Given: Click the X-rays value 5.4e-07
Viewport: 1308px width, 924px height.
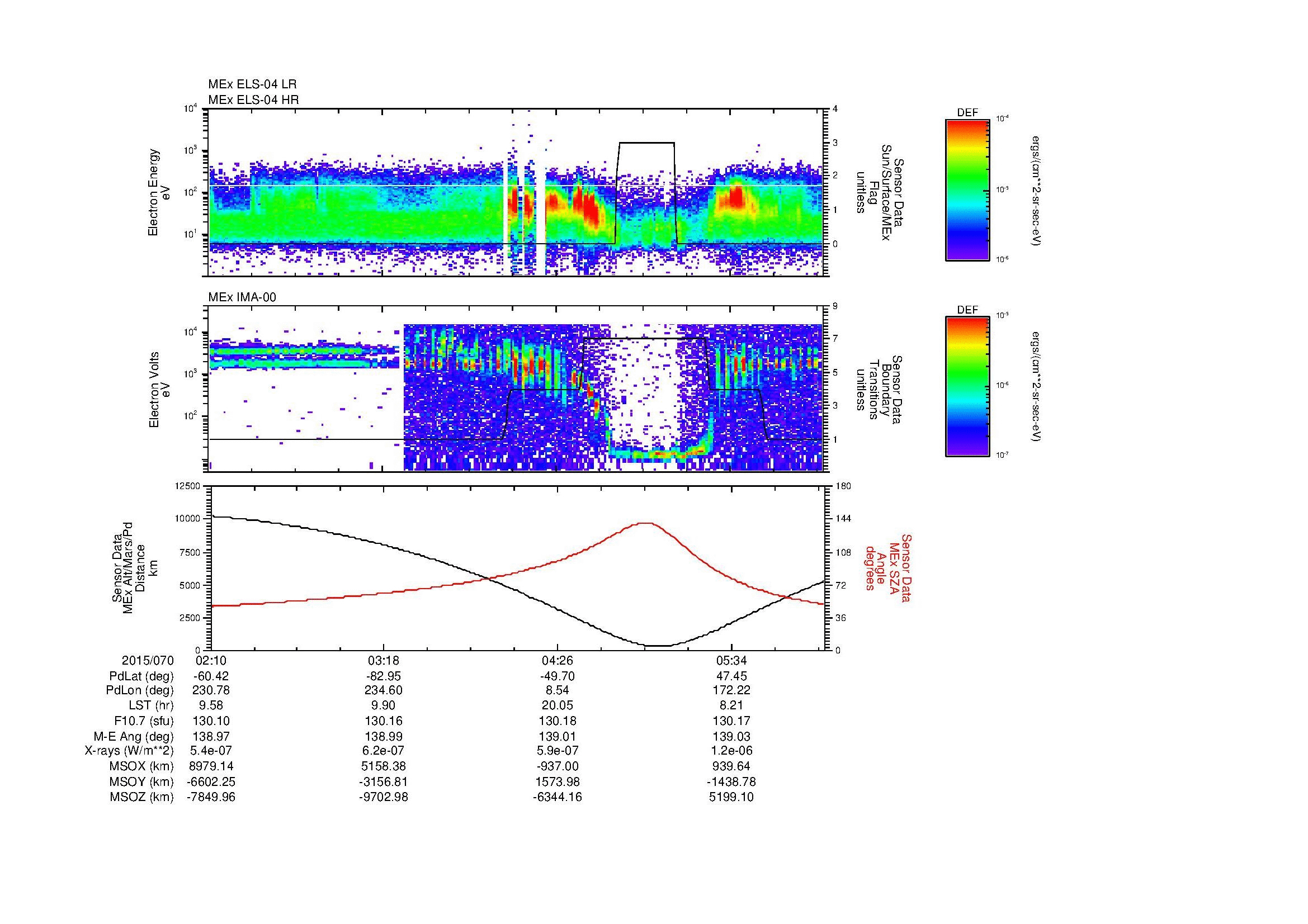Looking at the screenshot, I should point(211,751).
